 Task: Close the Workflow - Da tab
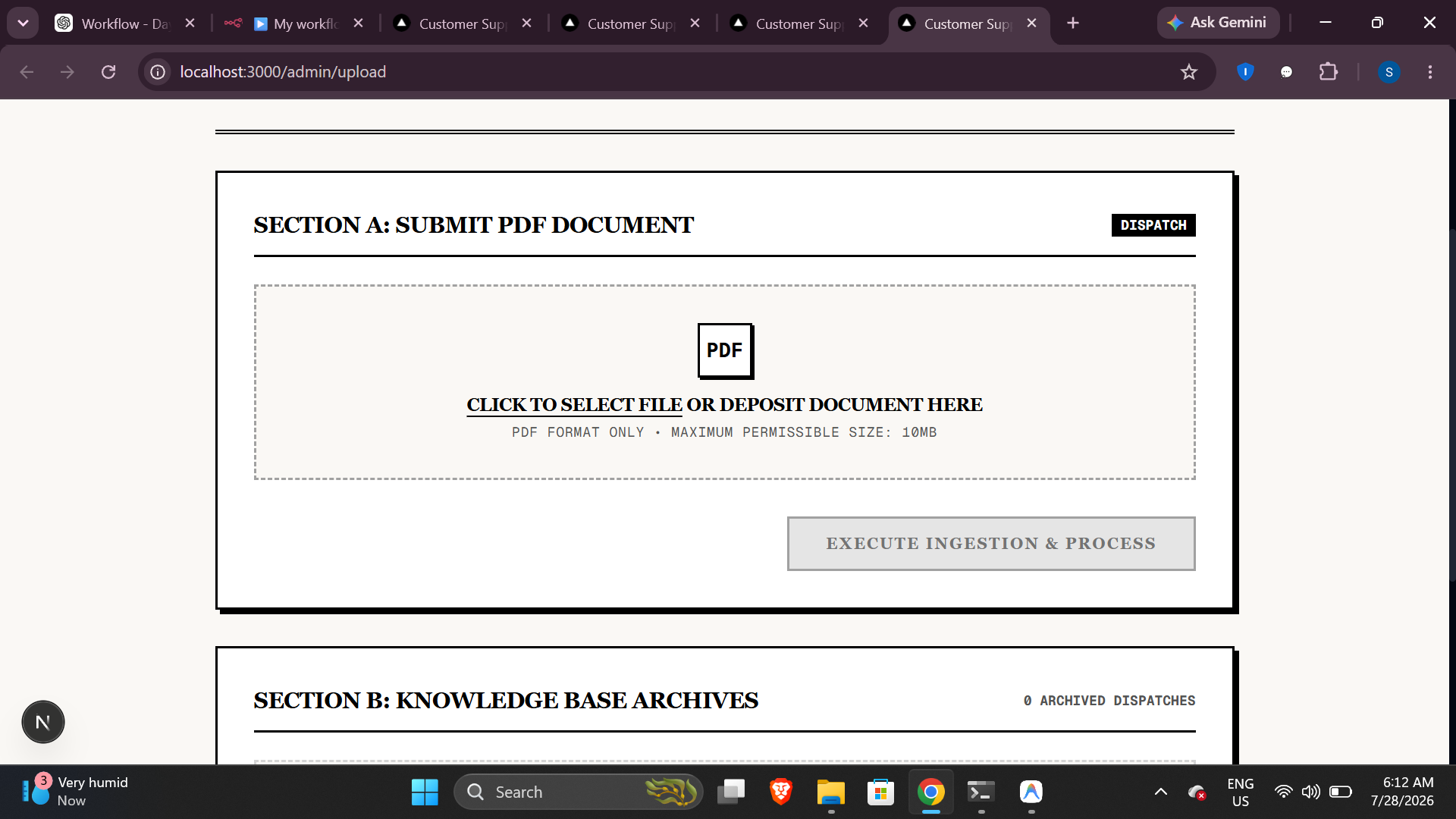pyautogui.click(x=190, y=24)
